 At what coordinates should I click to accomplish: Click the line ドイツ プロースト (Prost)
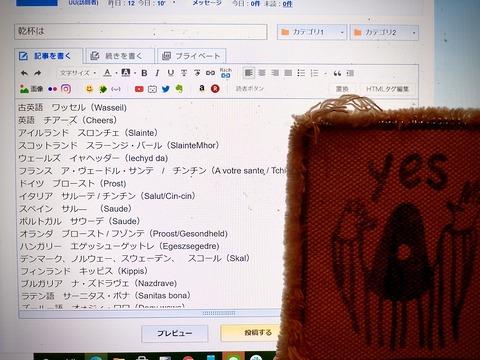coord(73,184)
